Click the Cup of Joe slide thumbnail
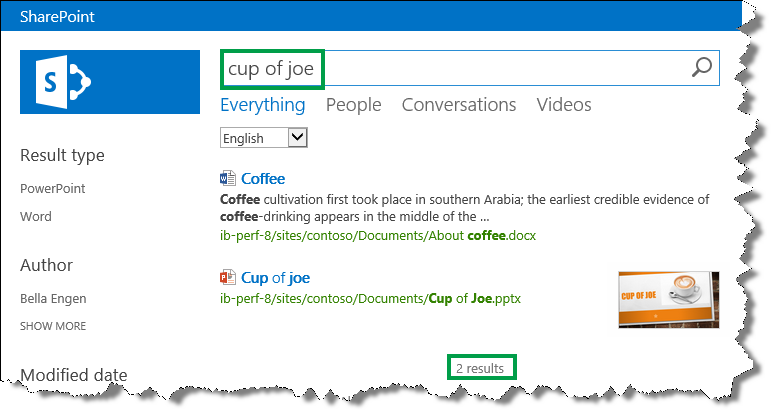The image size is (771, 410). coord(669,299)
